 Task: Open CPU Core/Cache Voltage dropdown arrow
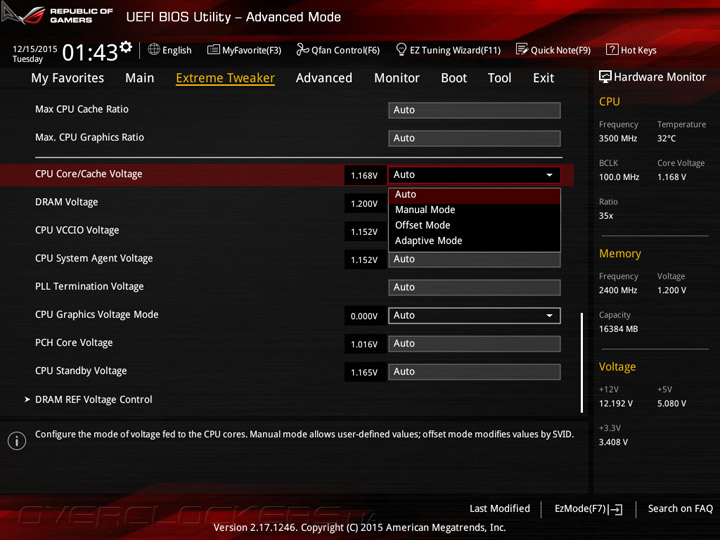pos(549,175)
